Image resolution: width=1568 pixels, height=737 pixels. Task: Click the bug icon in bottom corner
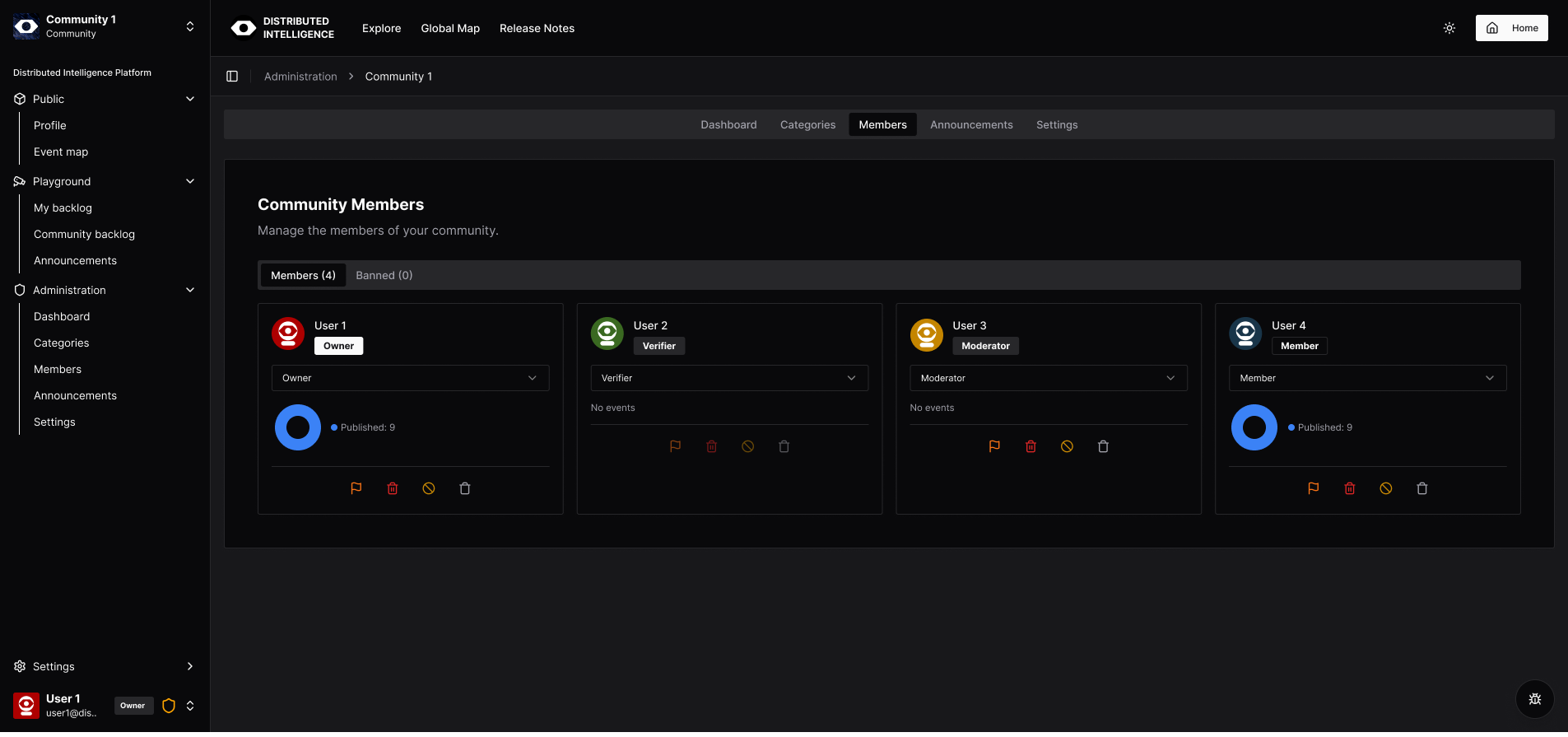tap(1534, 699)
